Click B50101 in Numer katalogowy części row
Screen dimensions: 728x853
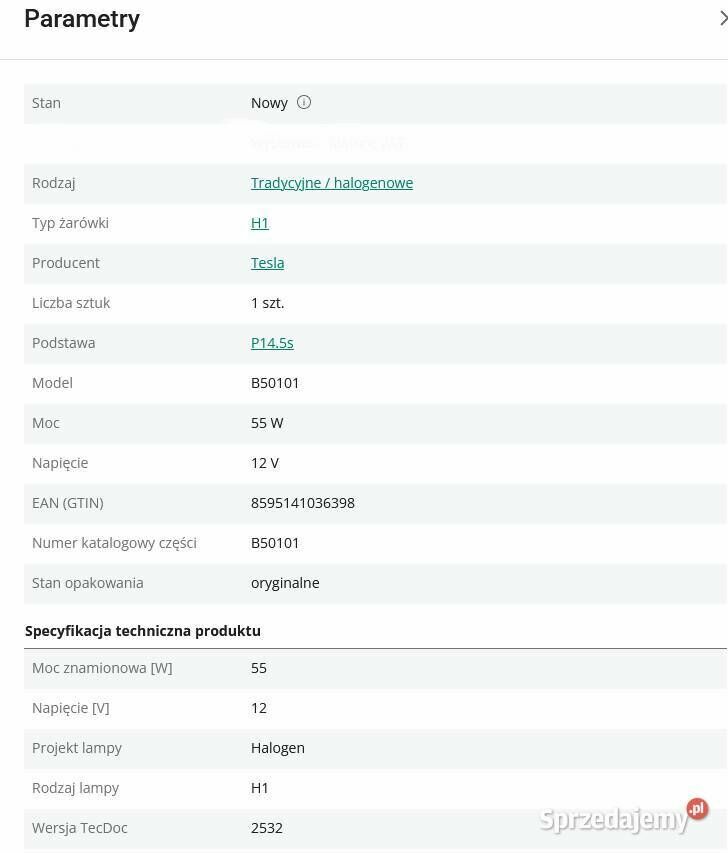(275, 543)
